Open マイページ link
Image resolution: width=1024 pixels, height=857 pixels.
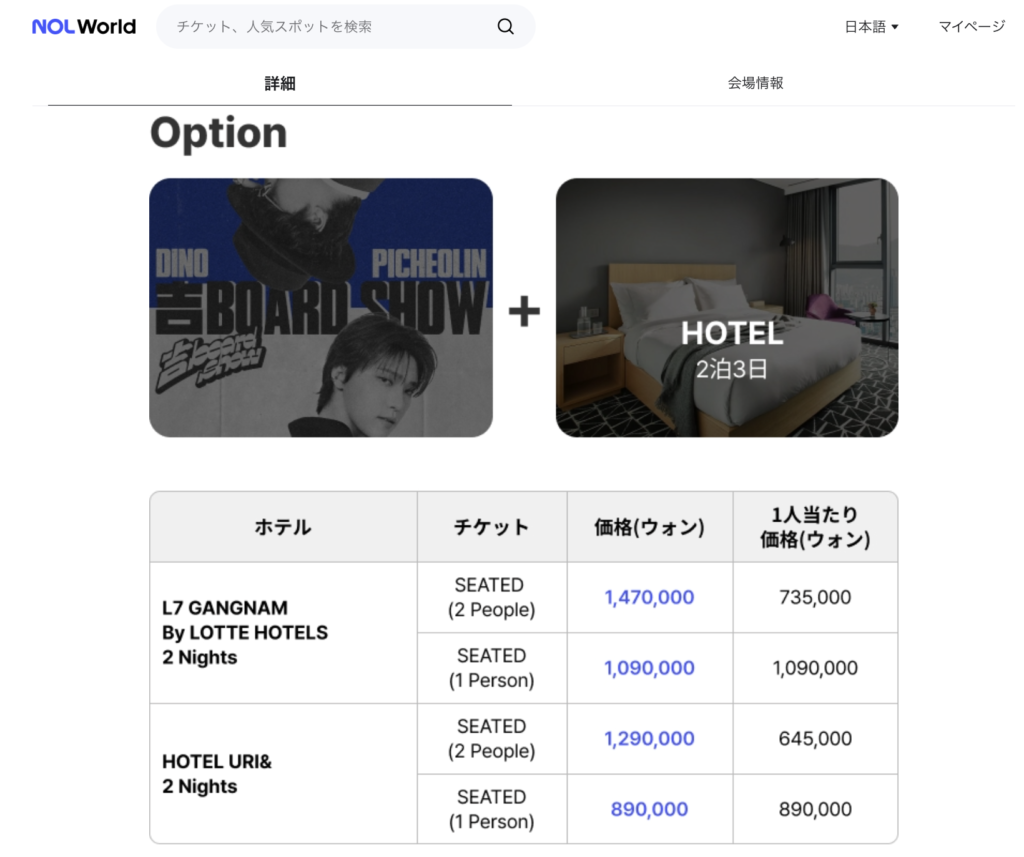[972, 27]
